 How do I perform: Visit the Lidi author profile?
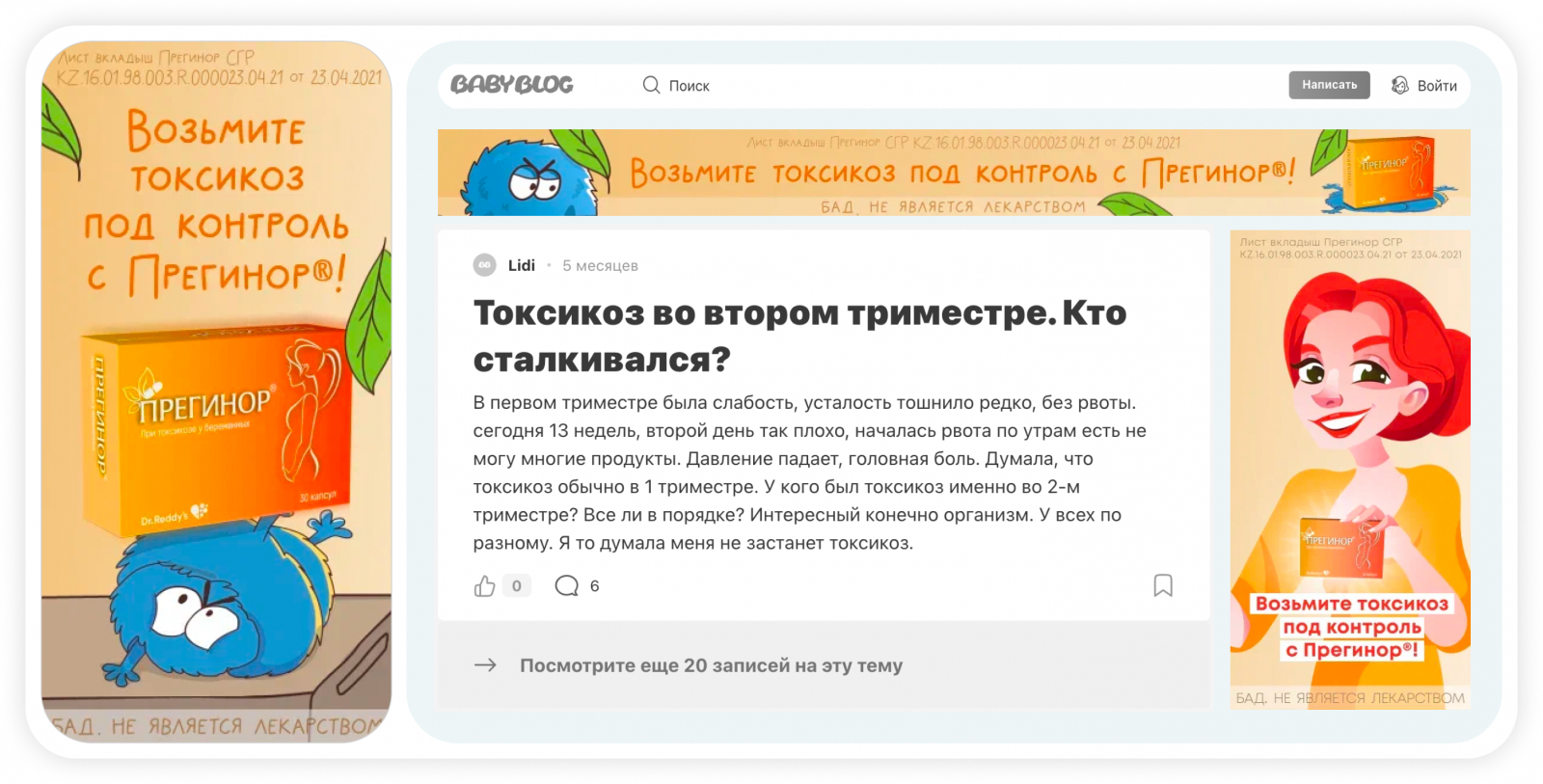(x=522, y=265)
